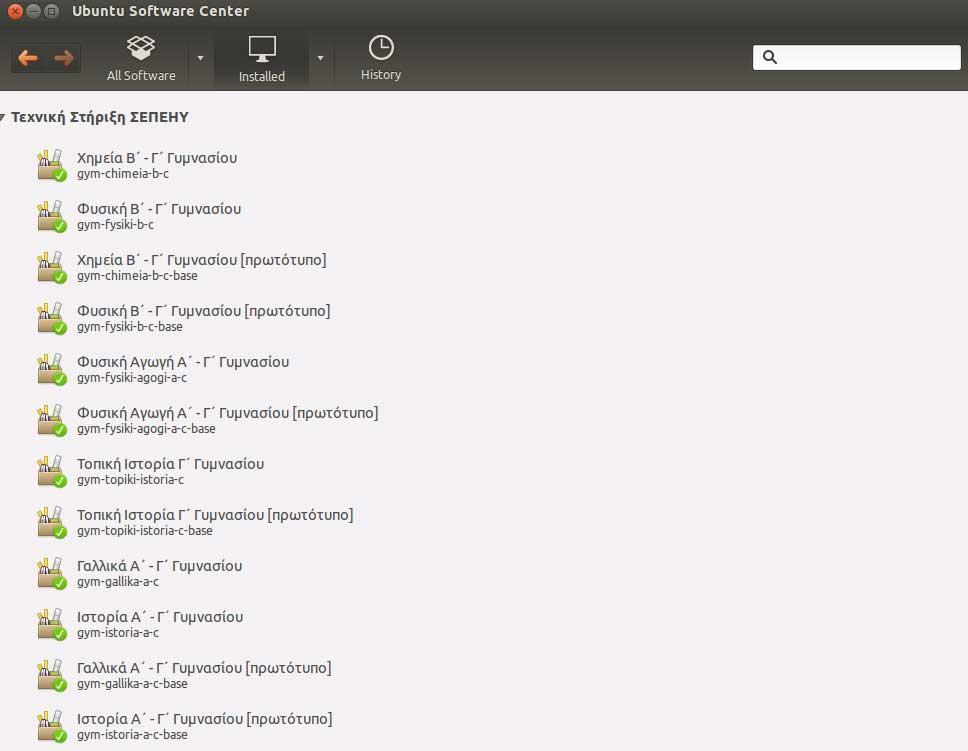
Task: Click the icon for gym-fysiki-b-c package
Action: tap(51, 216)
